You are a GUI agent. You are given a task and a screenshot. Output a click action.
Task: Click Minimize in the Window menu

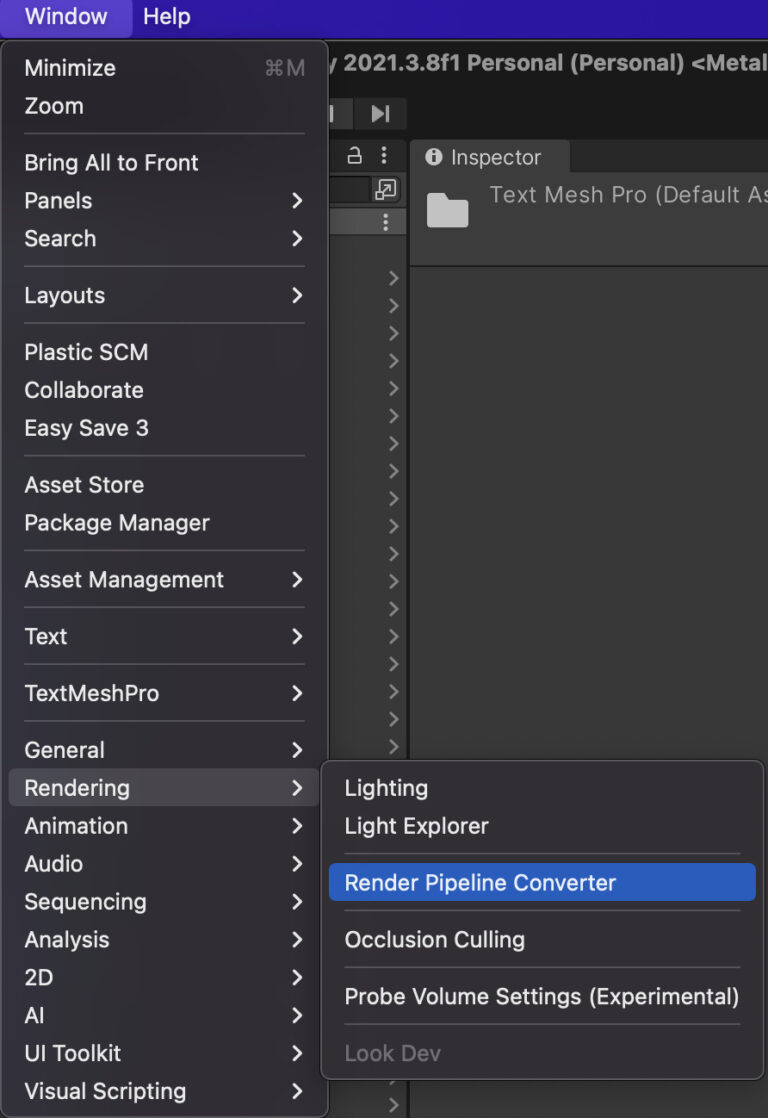pos(70,68)
